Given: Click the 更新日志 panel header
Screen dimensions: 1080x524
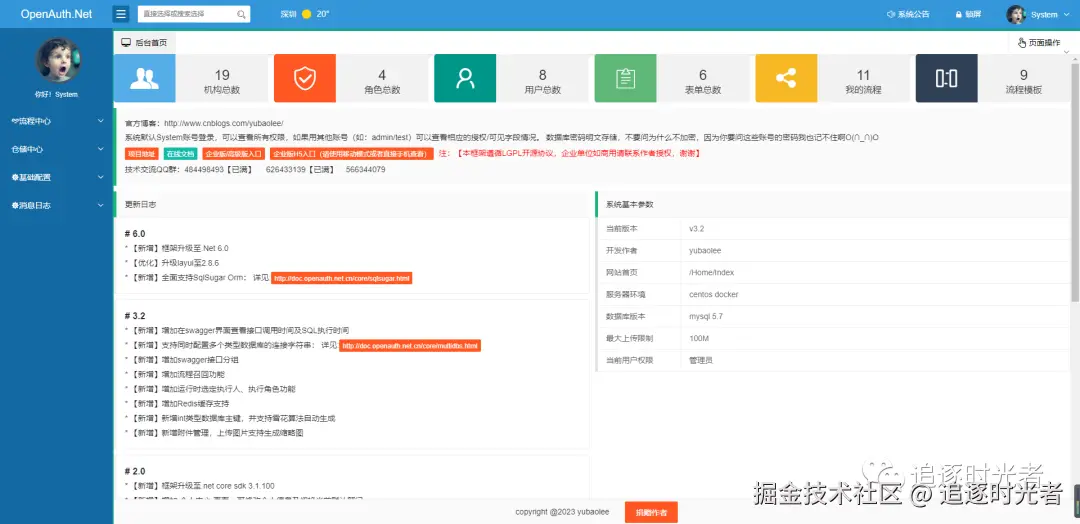Looking at the screenshot, I should coord(350,205).
